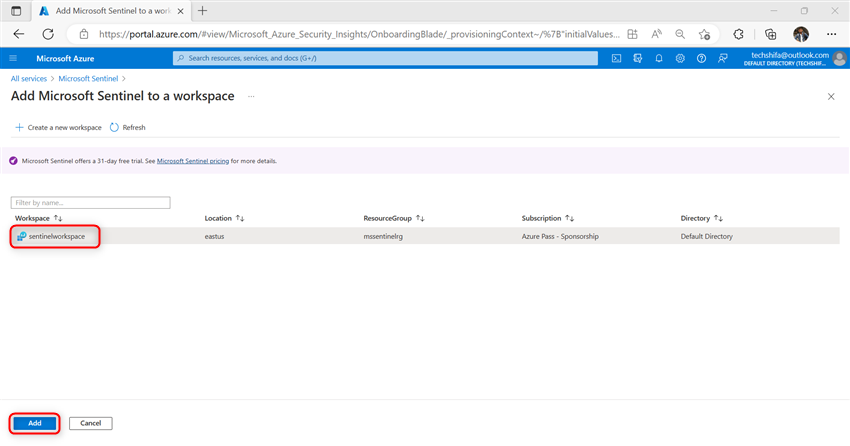The image size is (850, 446).
Task: Sort by the Workspace column
Action: click(x=38, y=218)
